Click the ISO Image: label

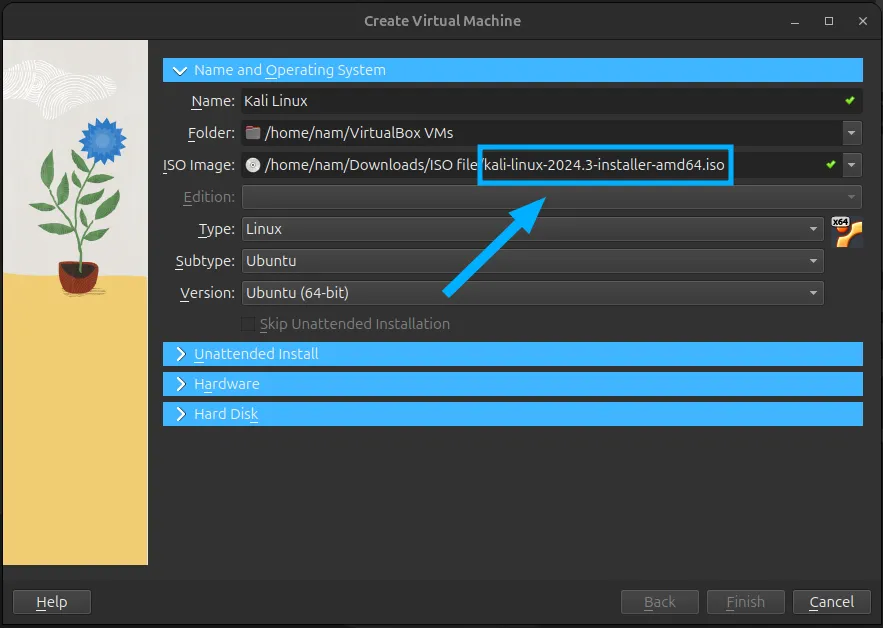click(199, 165)
